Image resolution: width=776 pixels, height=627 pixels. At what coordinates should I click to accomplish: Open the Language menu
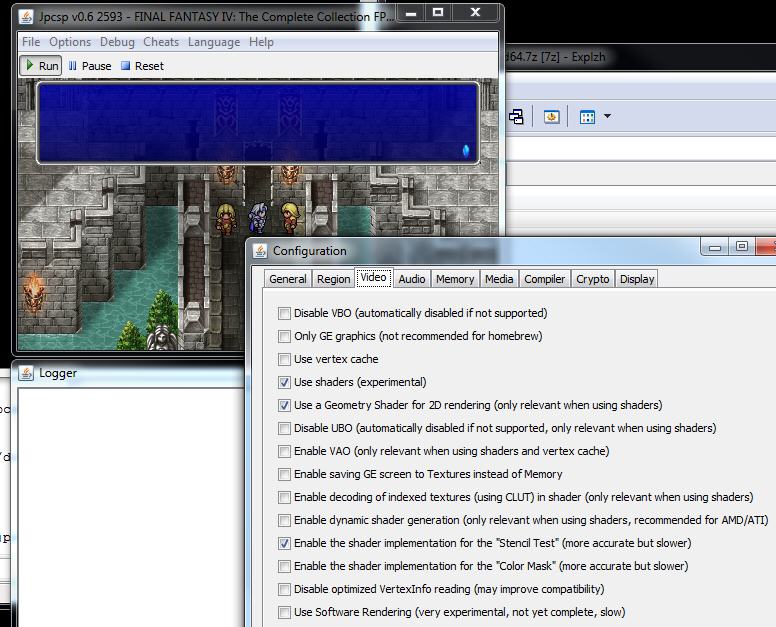pos(214,42)
